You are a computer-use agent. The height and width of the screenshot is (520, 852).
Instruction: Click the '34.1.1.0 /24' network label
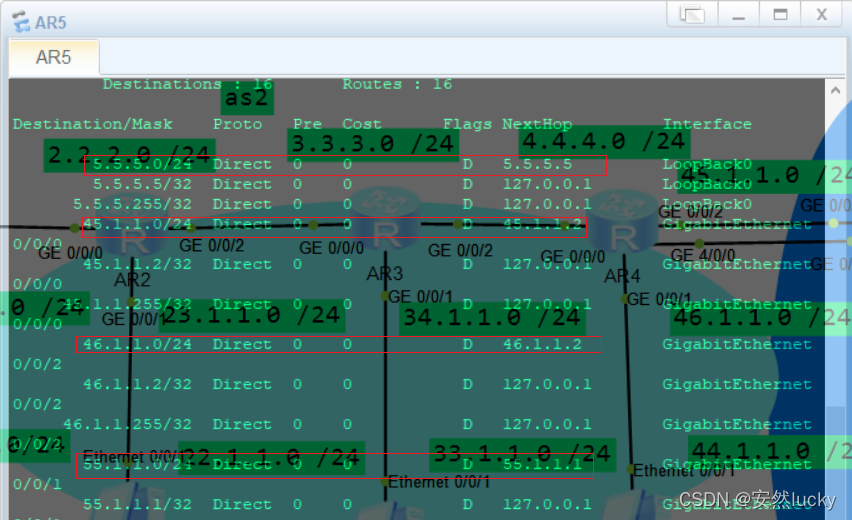(492, 317)
